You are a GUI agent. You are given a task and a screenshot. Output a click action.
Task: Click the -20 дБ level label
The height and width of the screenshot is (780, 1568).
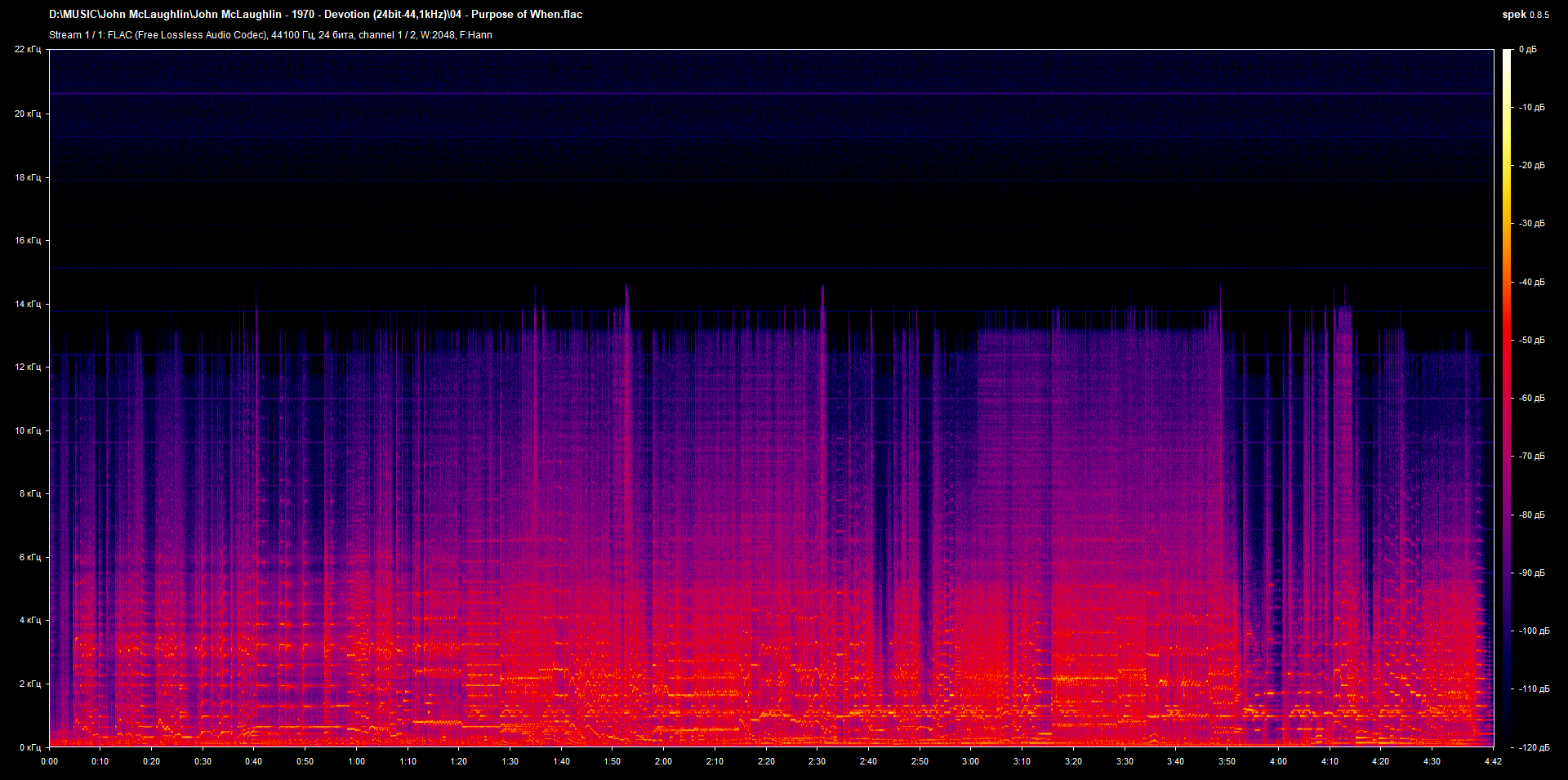tap(1531, 166)
